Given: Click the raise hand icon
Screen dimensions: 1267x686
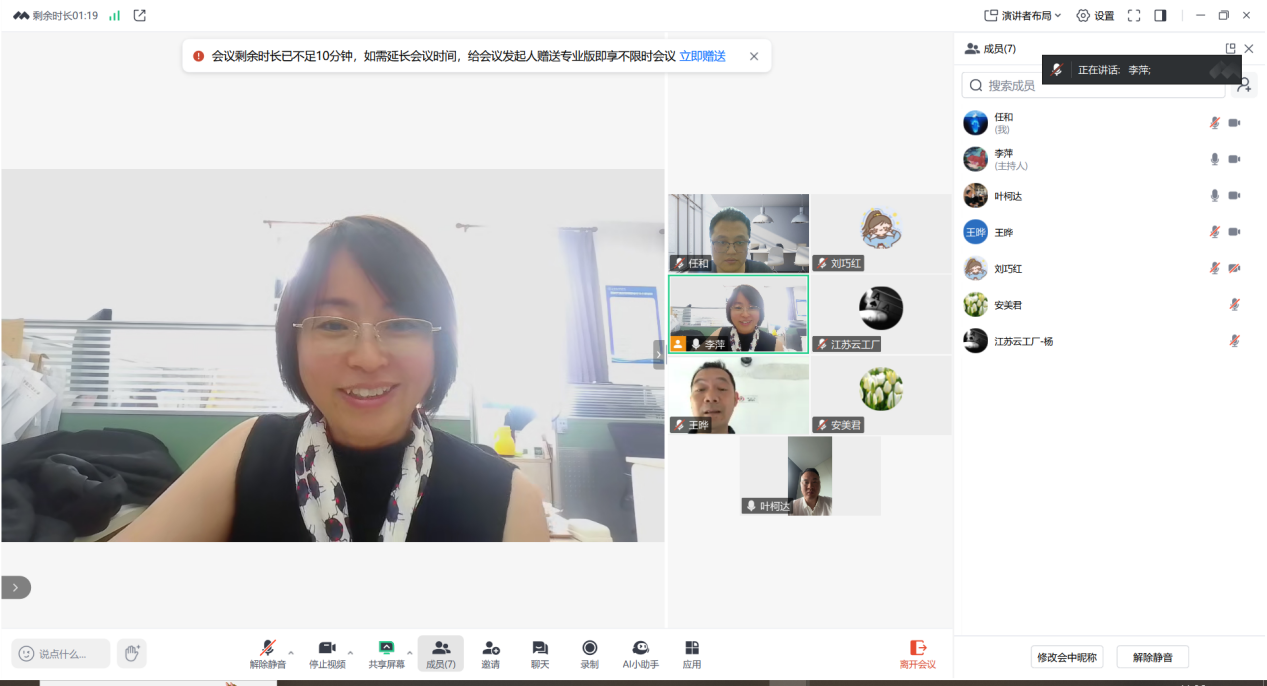Looking at the screenshot, I should click(x=131, y=653).
